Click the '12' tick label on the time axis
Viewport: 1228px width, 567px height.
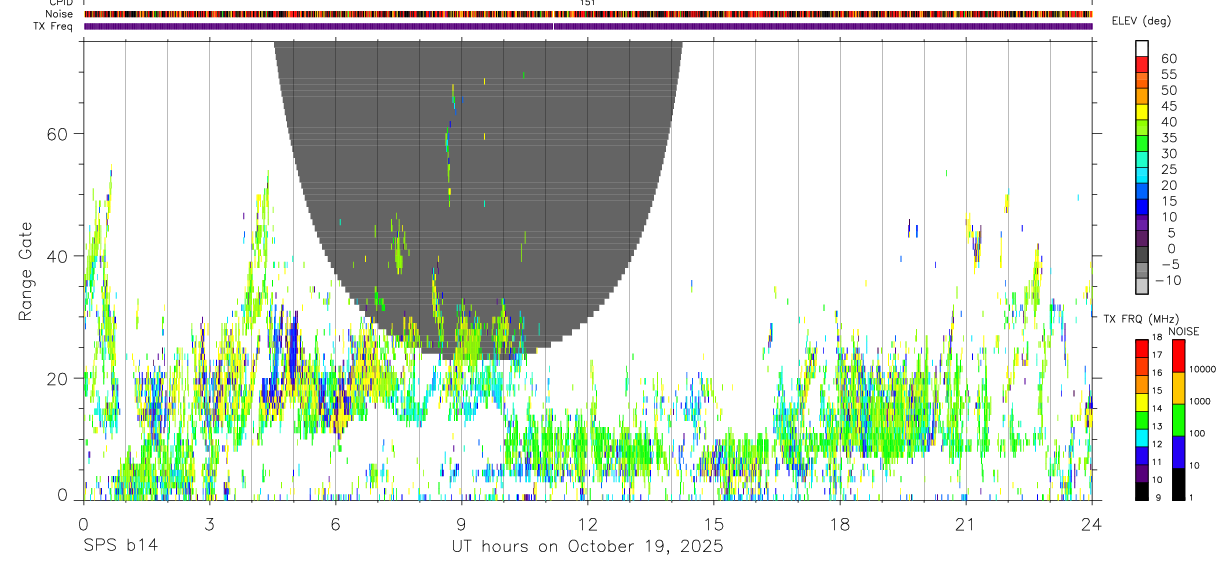(588, 524)
